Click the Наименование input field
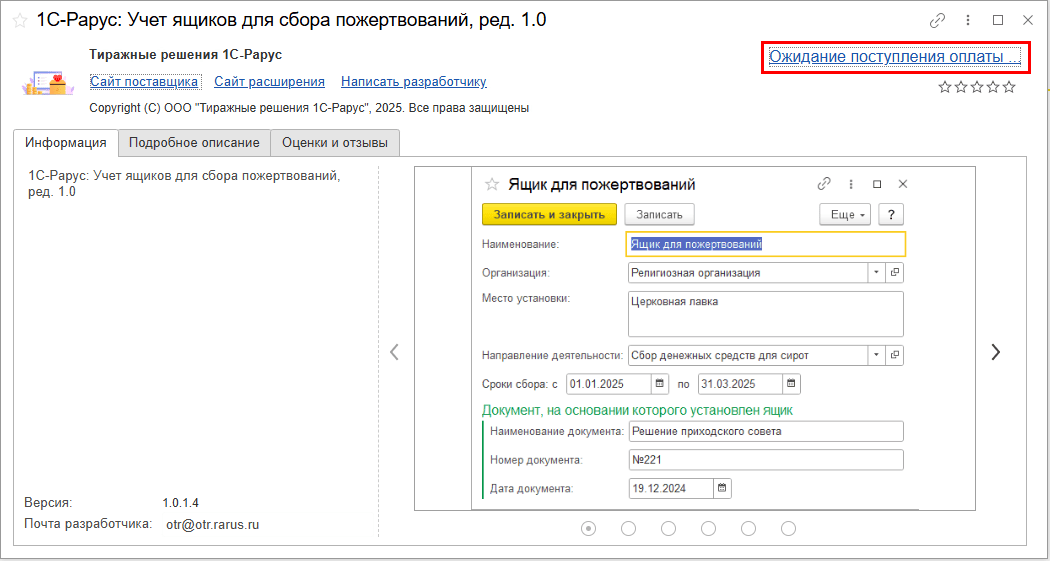 [x=765, y=244]
